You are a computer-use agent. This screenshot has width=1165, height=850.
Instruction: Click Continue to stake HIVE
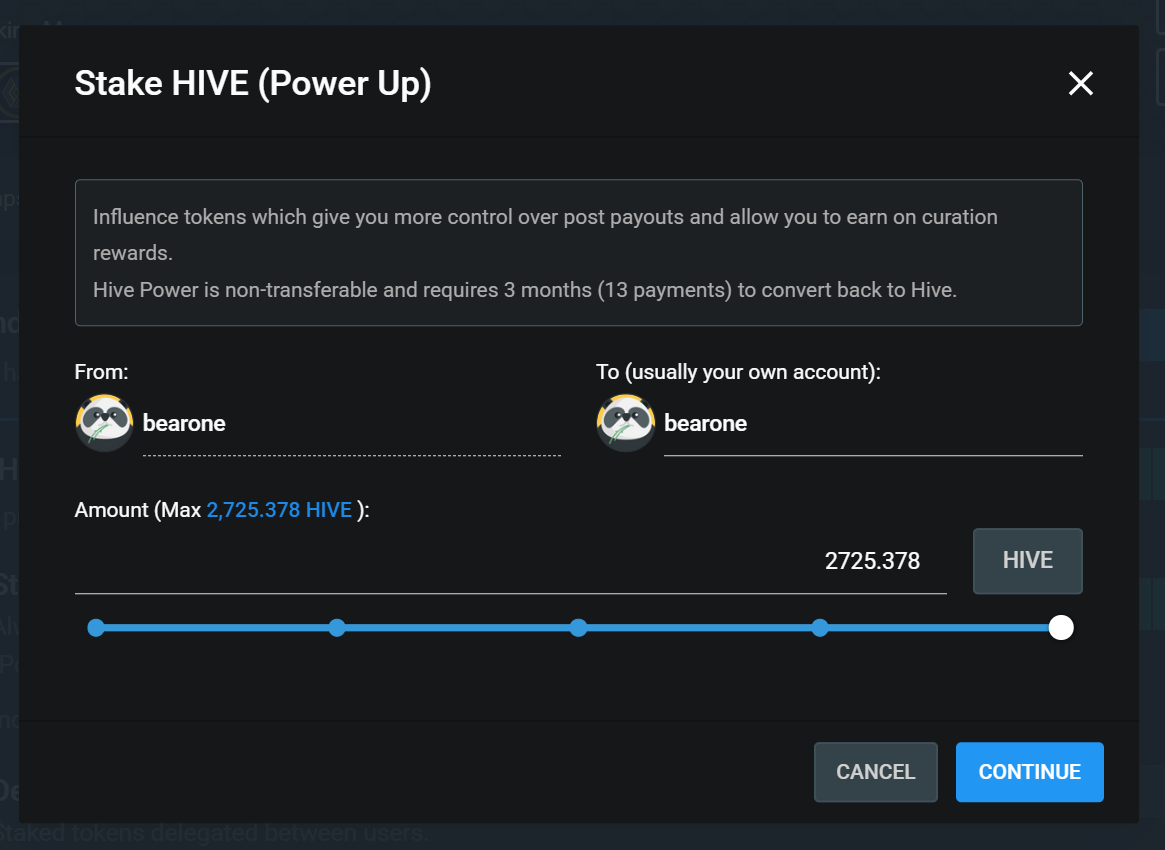pos(1030,772)
